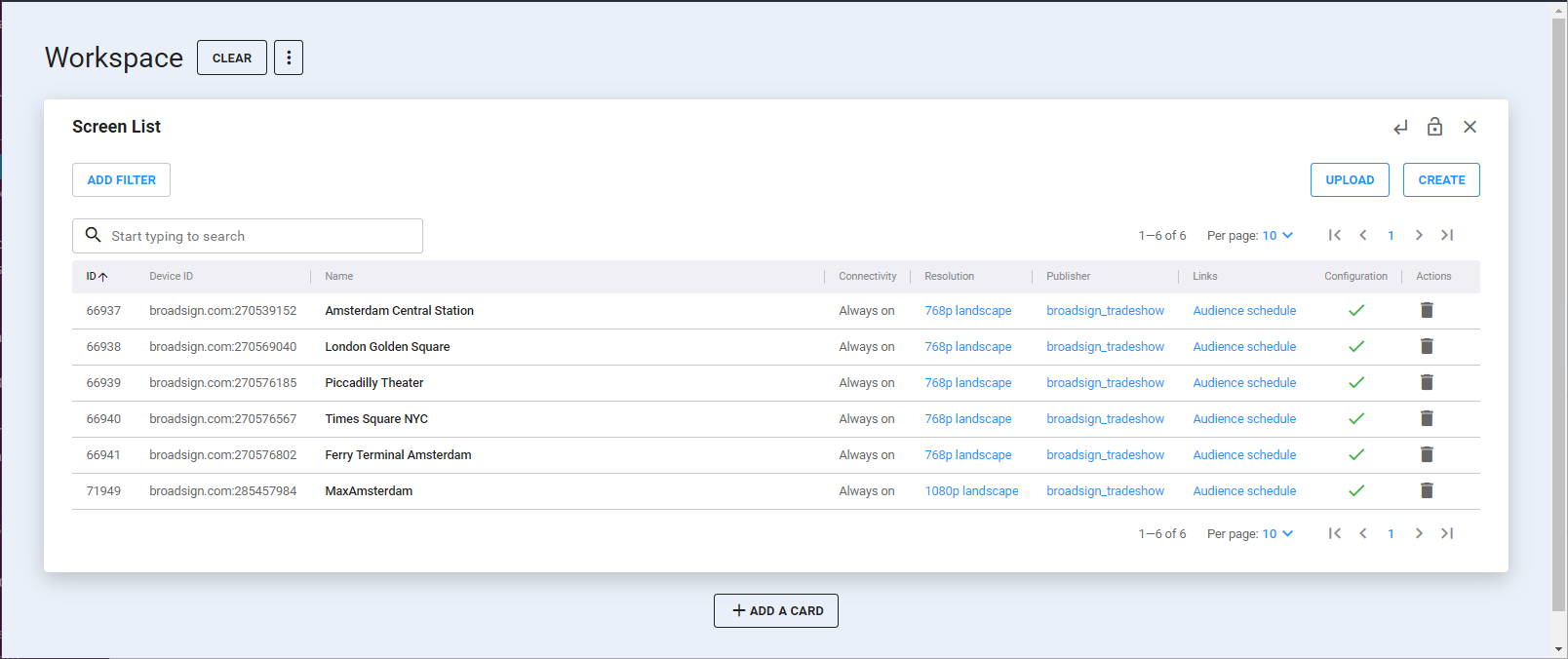The height and width of the screenshot is (659, 1568).
Task: Click device ID broadsign.com:270569040
Action: [x=222, y=347]
